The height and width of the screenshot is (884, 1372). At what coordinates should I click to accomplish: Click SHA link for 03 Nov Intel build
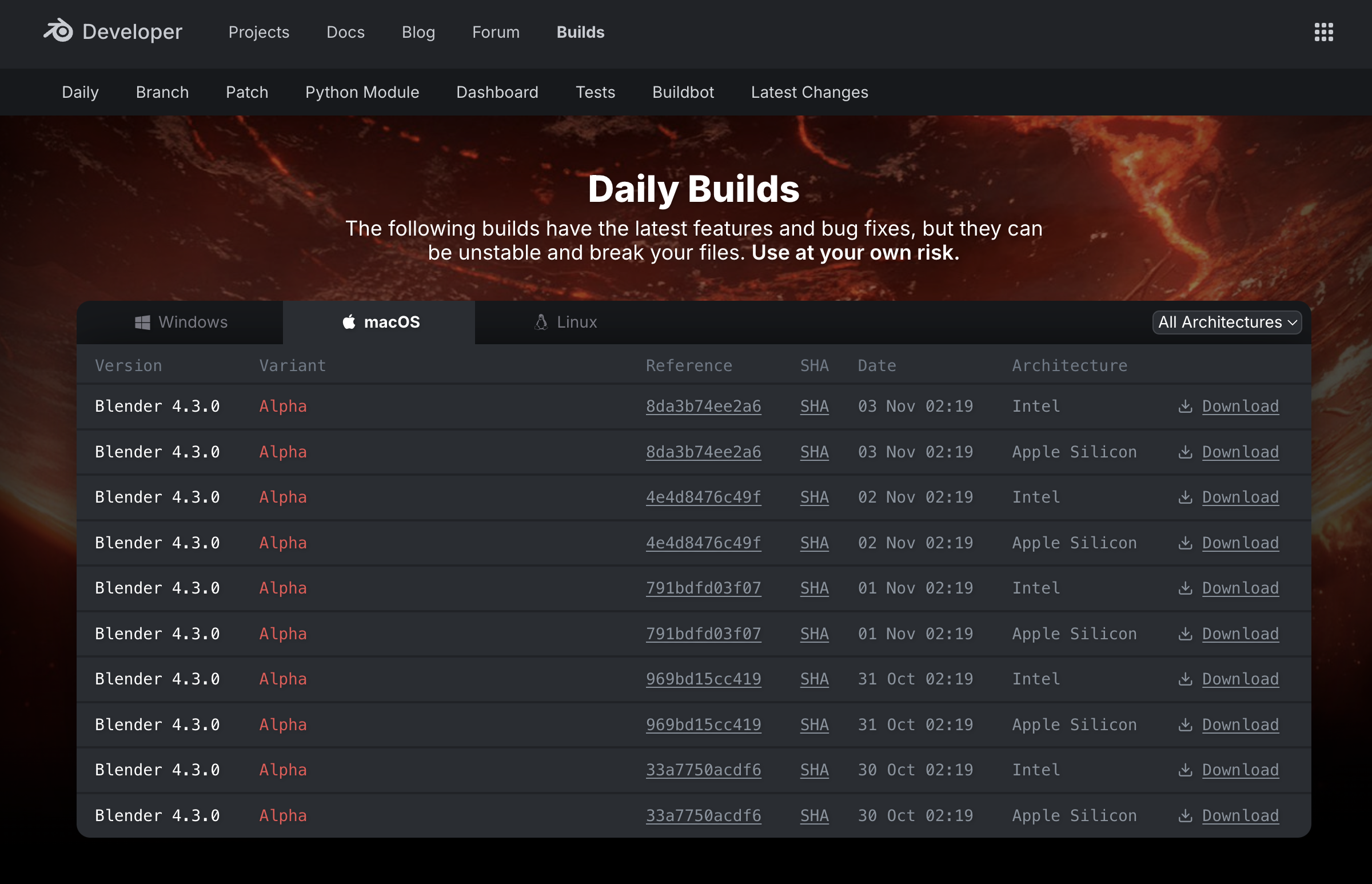(814, 407)
